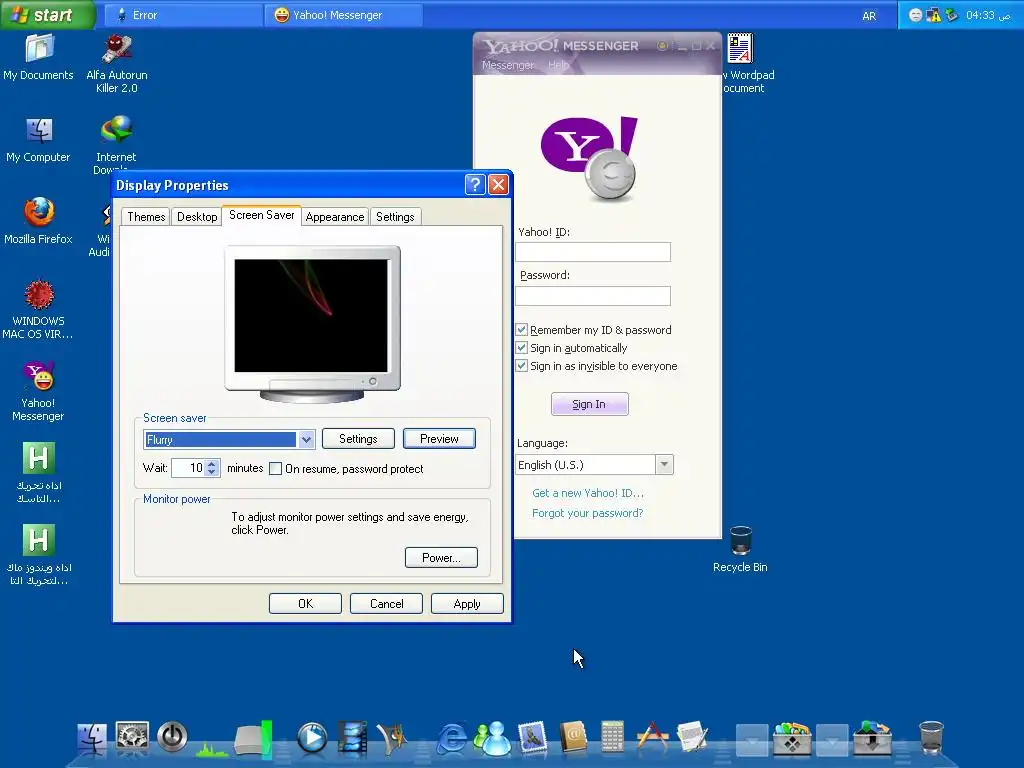The height and width of the screenshot is (768, 1024).
Task: Click OK in Display Properties
Action: pos(305,603)
